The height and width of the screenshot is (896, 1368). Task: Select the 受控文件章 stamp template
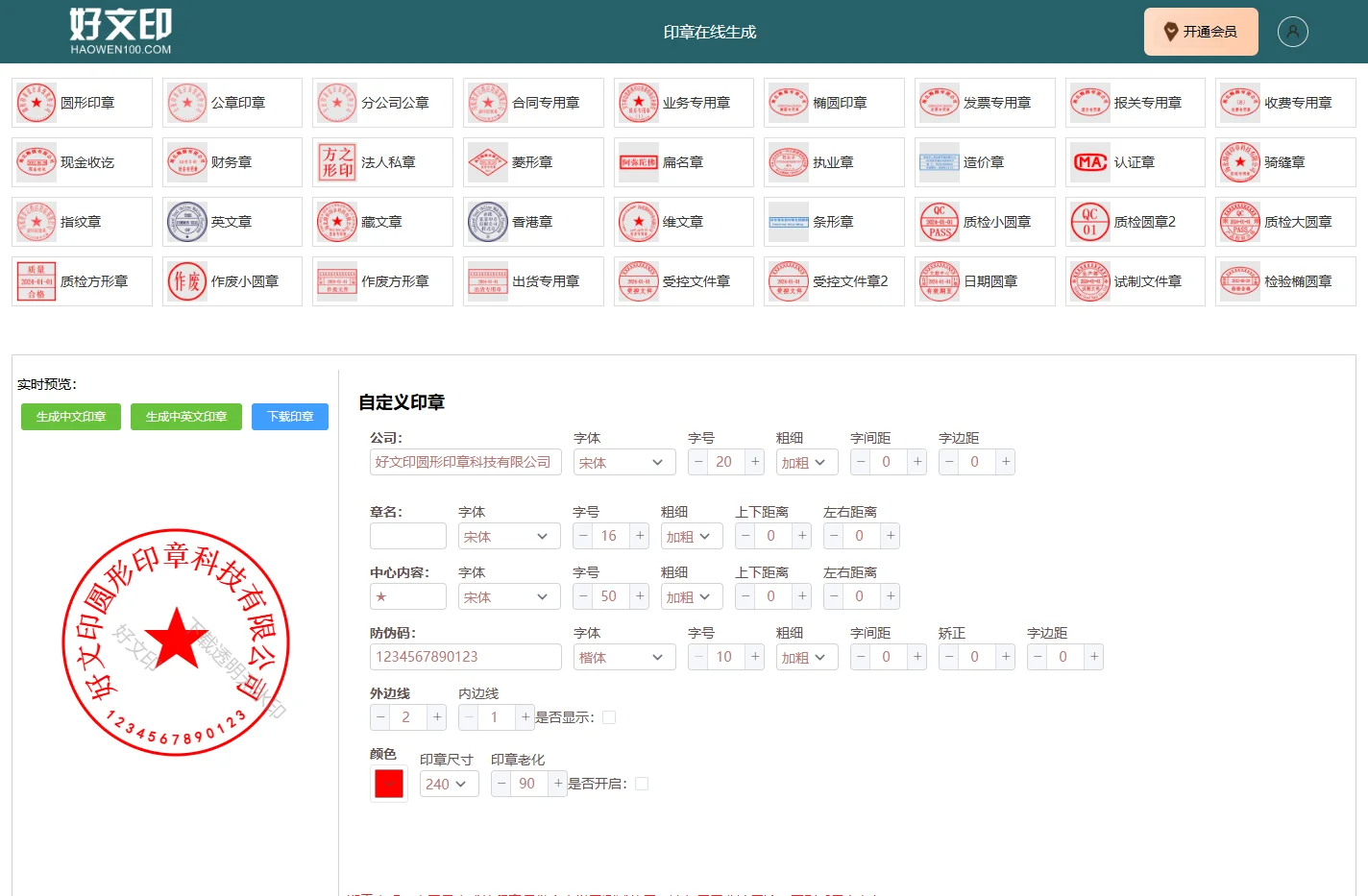pyautogui.click(x=684, y=281)
